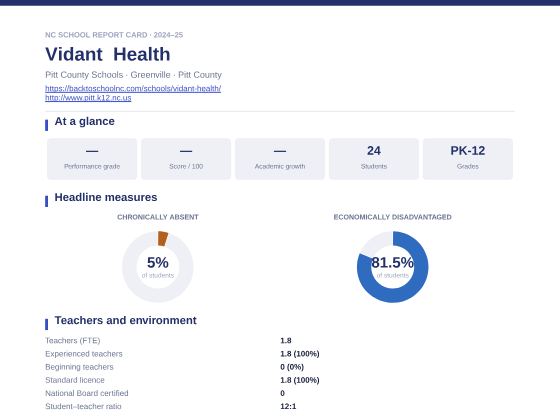This screenshot has height=420, width=560.
Task: Open the www.pitt.k12.nc.us link
Action: 88,98
